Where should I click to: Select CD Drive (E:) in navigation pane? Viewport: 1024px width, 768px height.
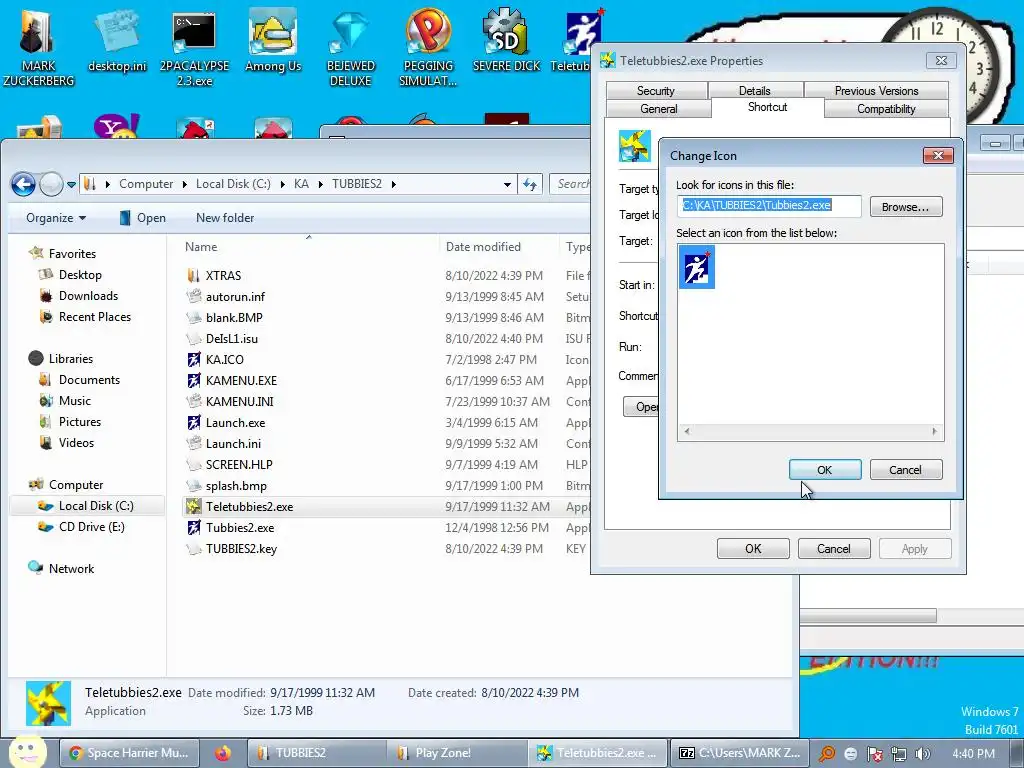coord(91,527)
